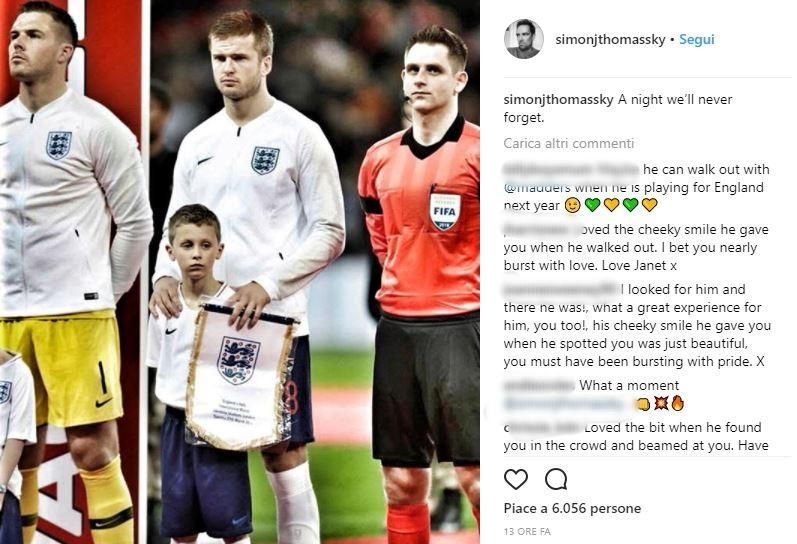The width and height of the screenshot is (797, 544).
Task: Click the blurred commenter of I looked for him
Action: [561, 290]
